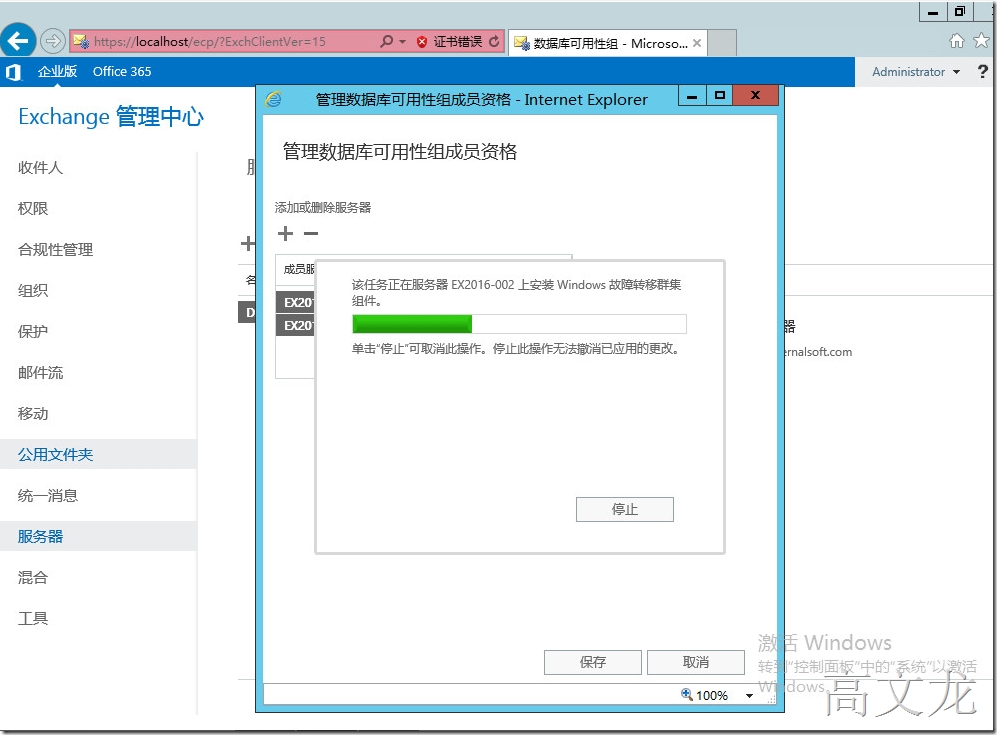
Task: Click the first EX20 member server row
Action: (x=296, y=302)
